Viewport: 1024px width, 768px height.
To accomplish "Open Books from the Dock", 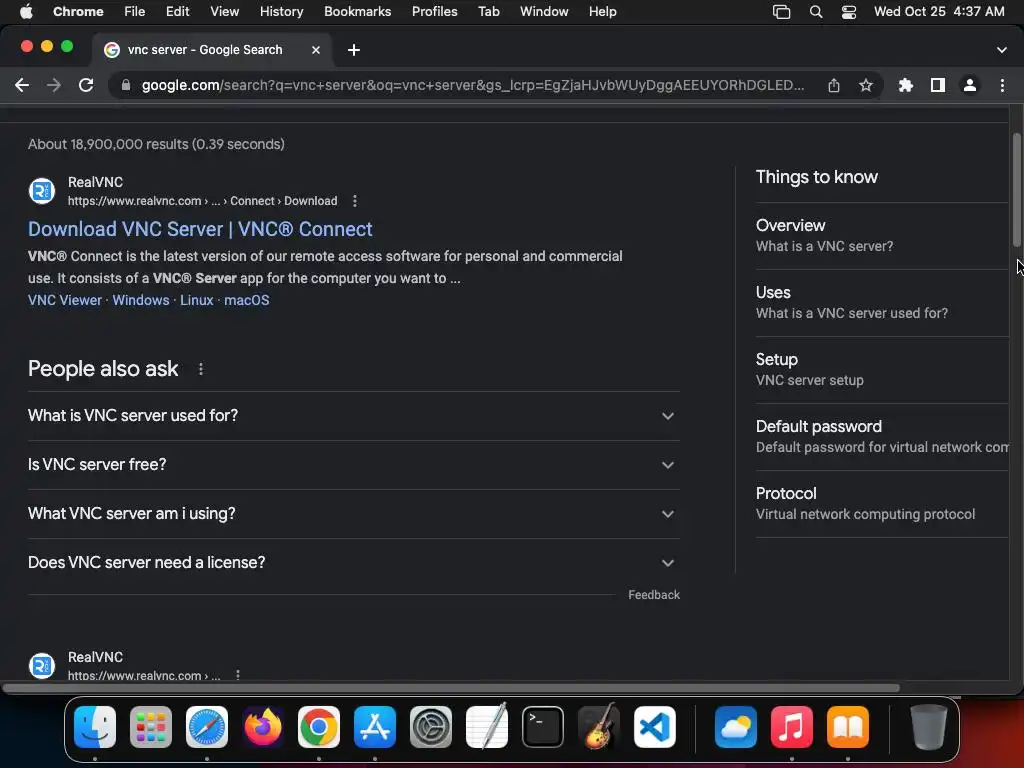I will [848, 726].
